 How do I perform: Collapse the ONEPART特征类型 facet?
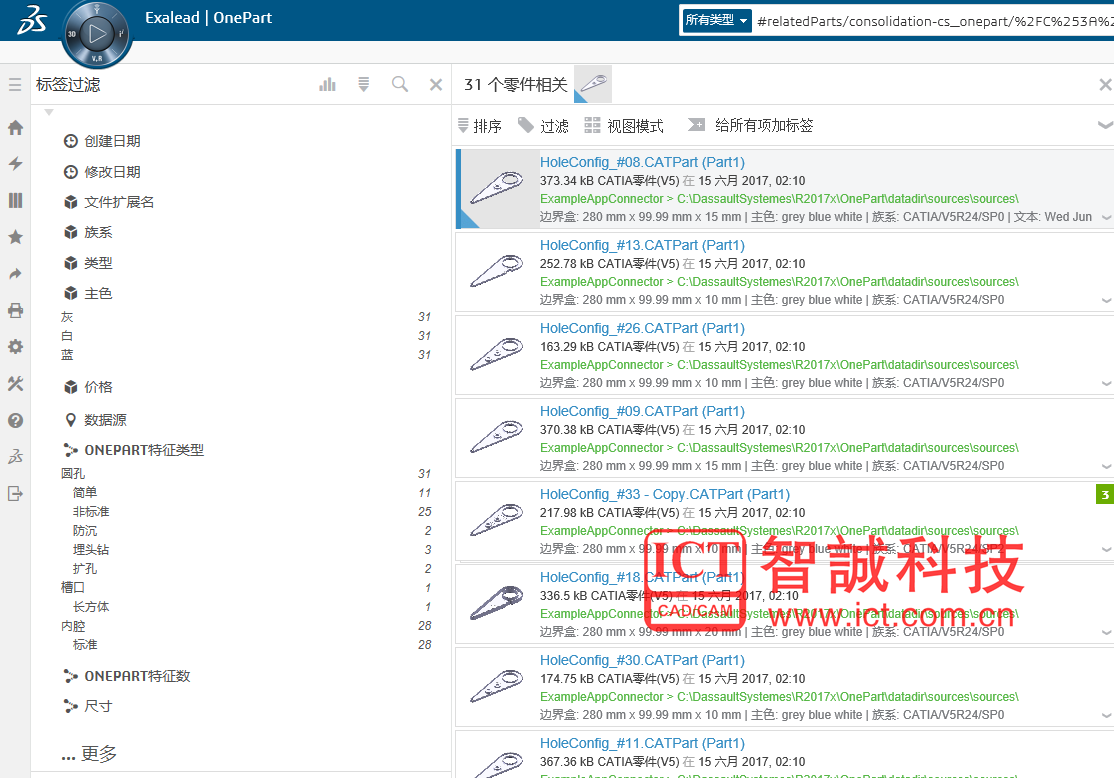pyautogui.click(x=133, y=450)
